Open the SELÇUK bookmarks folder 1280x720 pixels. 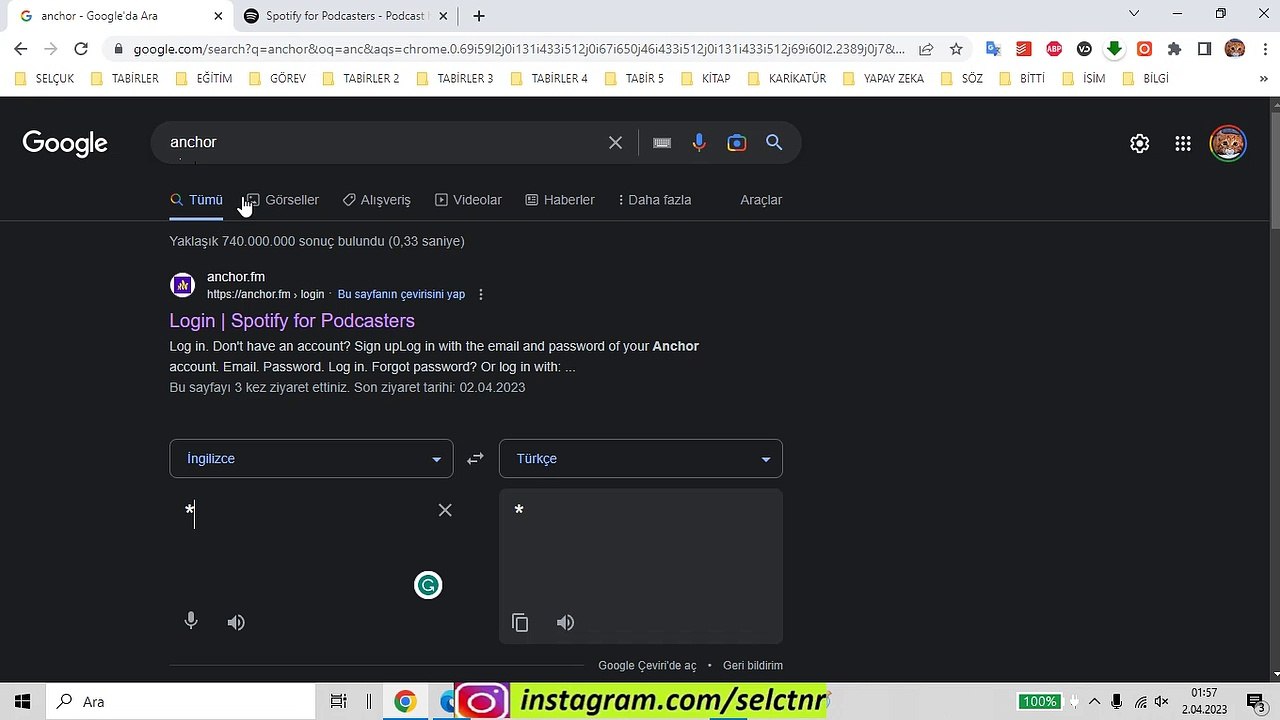(x=46, y=79)
